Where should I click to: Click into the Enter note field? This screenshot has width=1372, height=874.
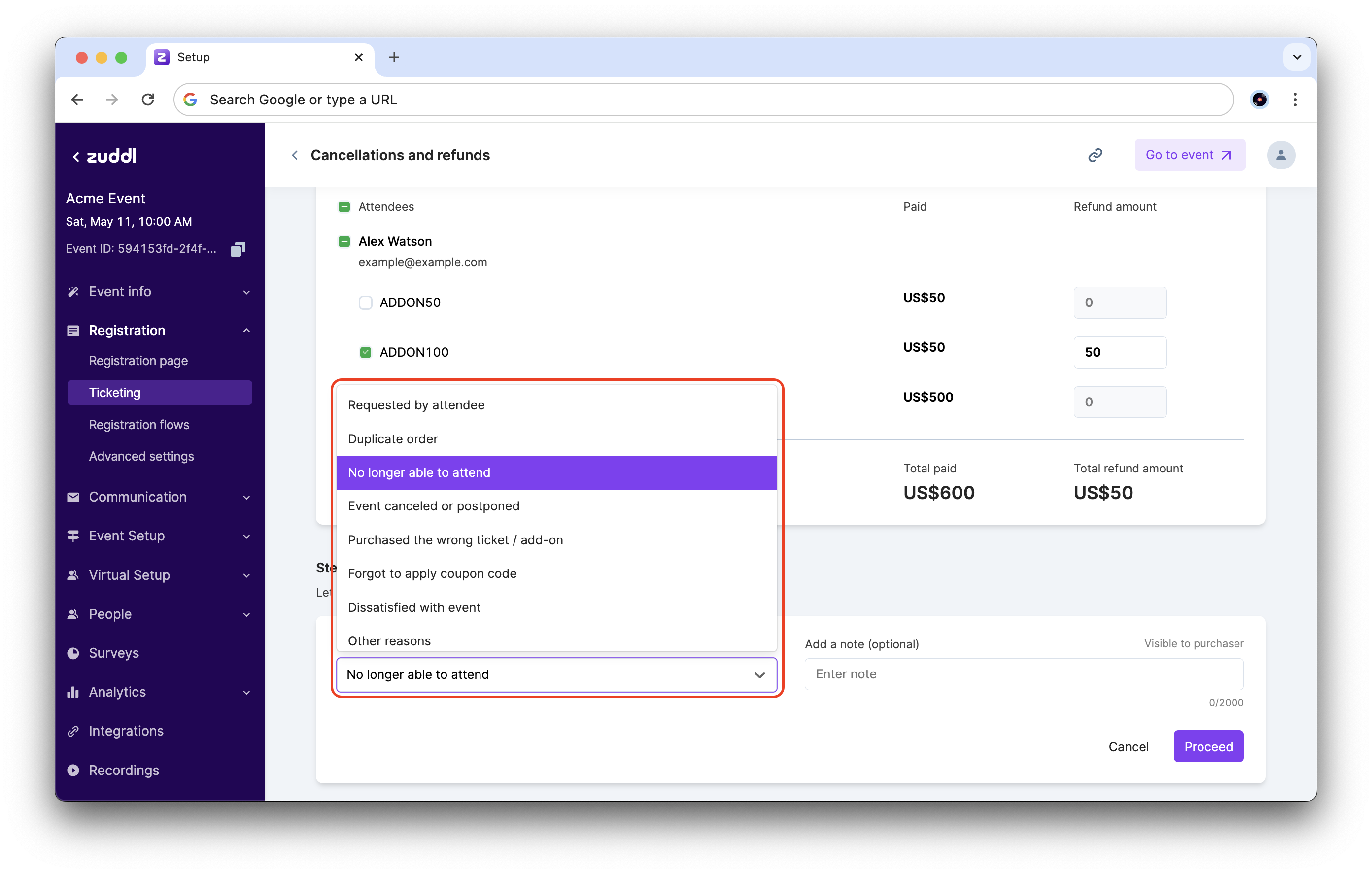(x=1023, y=674)
